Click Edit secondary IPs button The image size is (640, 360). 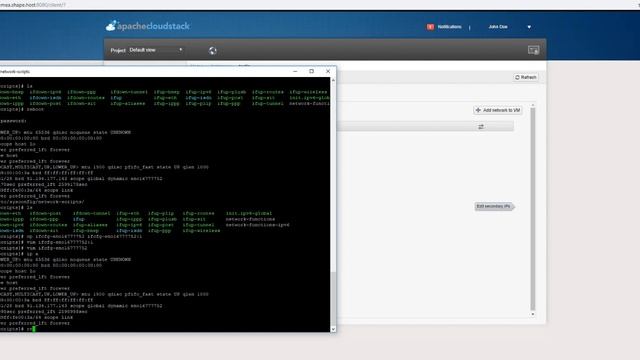pos(494,207)
